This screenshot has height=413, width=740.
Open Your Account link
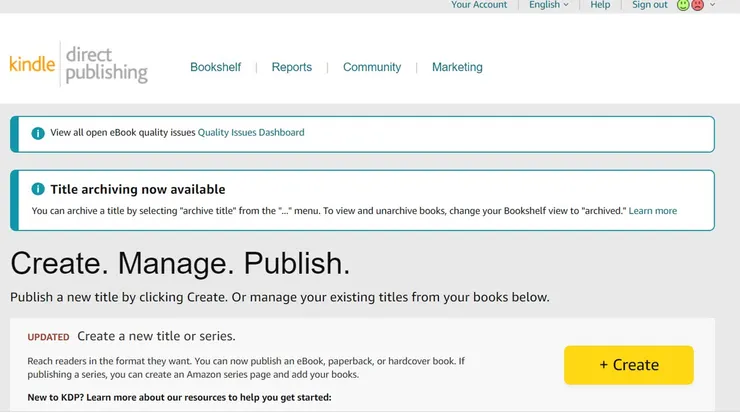(479, 5)
